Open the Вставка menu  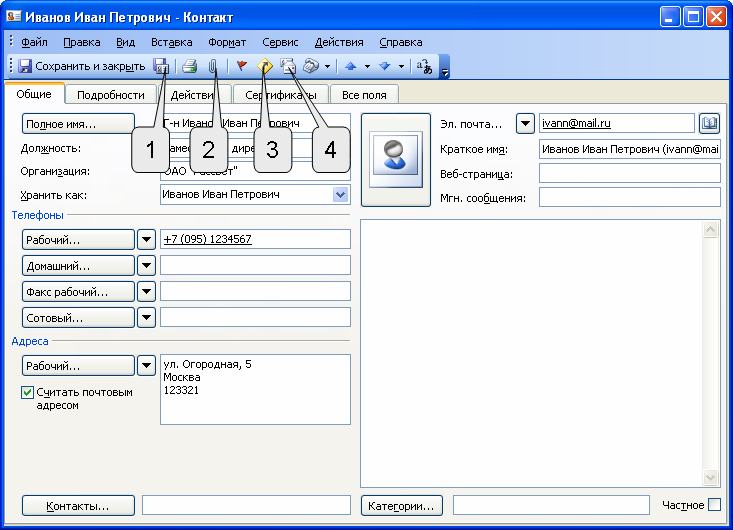click(172, 42)
